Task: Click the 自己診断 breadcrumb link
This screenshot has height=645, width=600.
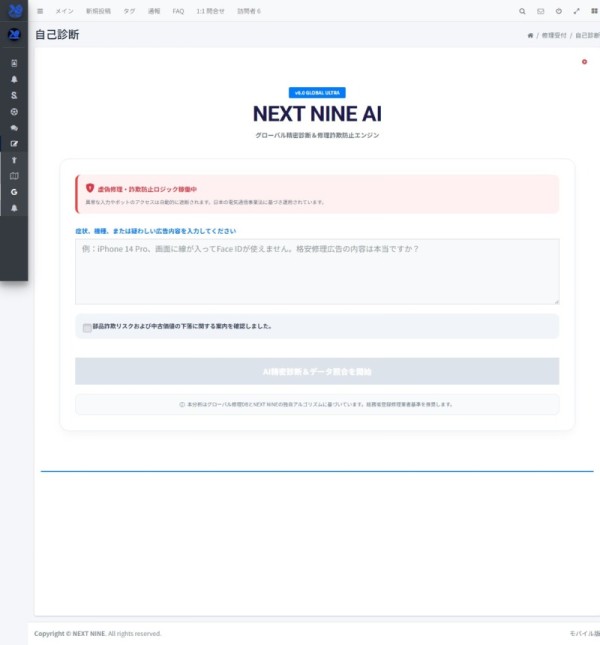Action: [x=587, y=35]
